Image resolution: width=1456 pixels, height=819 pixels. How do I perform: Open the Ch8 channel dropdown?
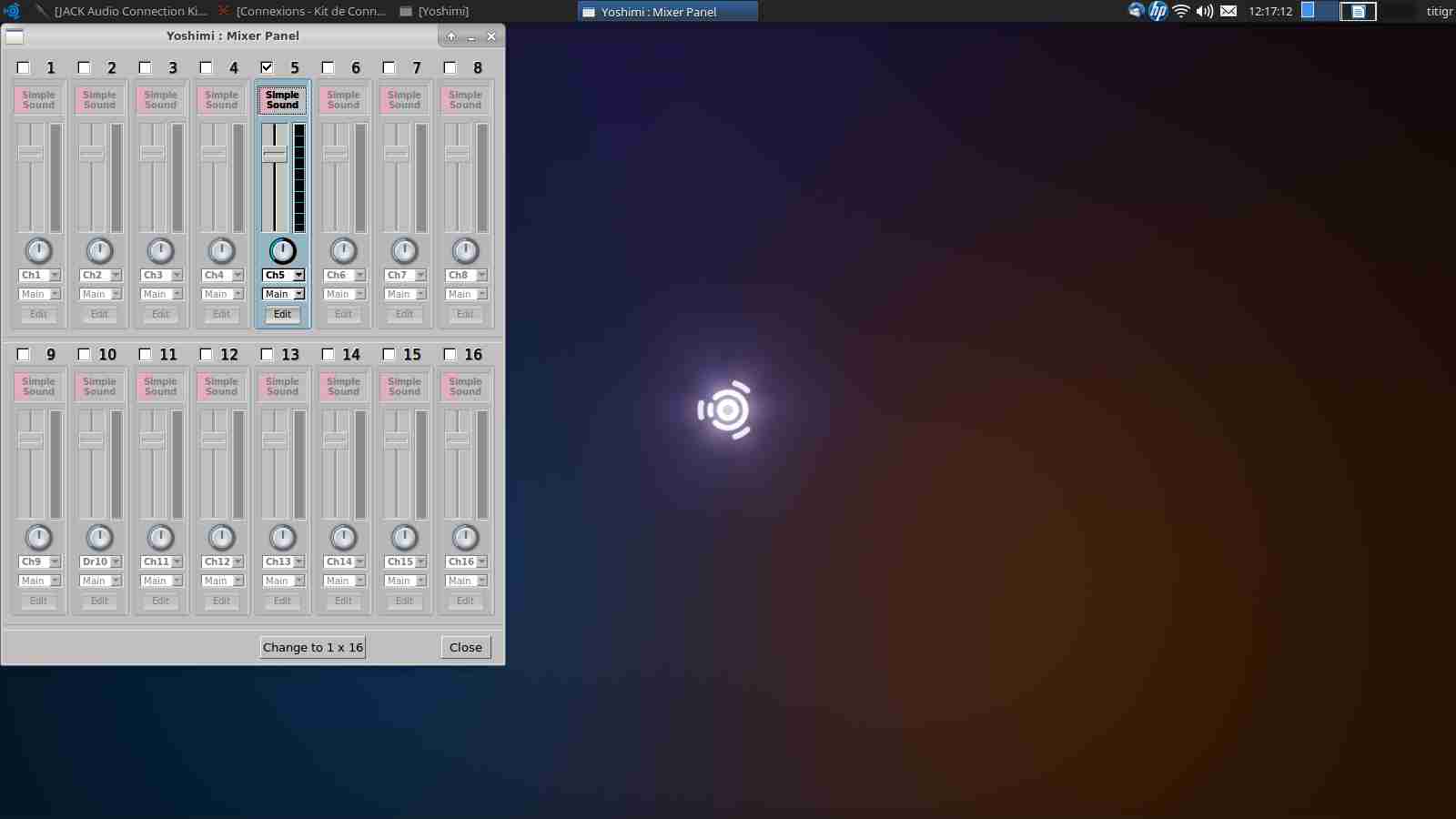(x=467, y=275)
